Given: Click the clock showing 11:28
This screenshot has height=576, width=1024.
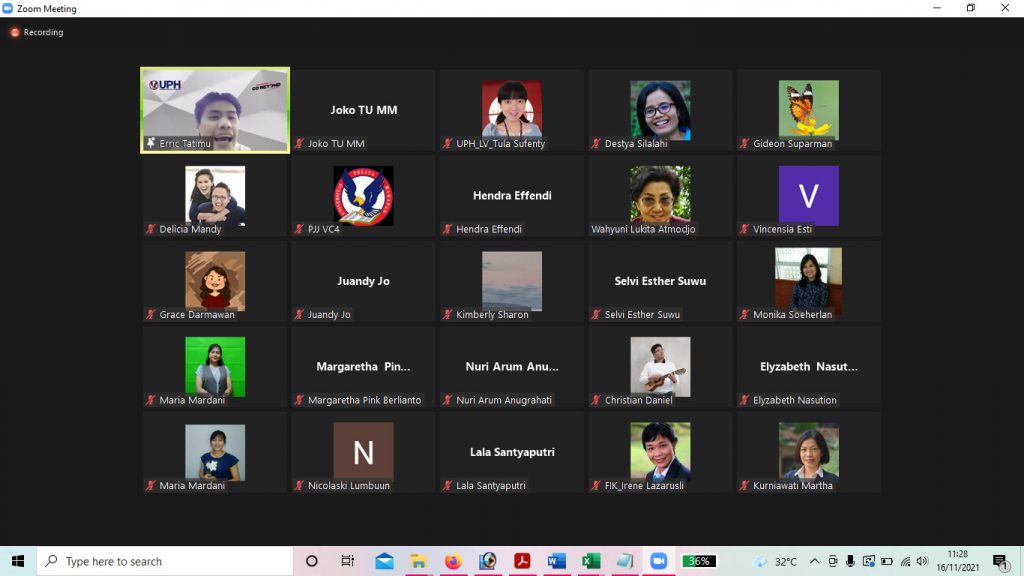Looking at the screenshot, I should [x=957, y=561].
